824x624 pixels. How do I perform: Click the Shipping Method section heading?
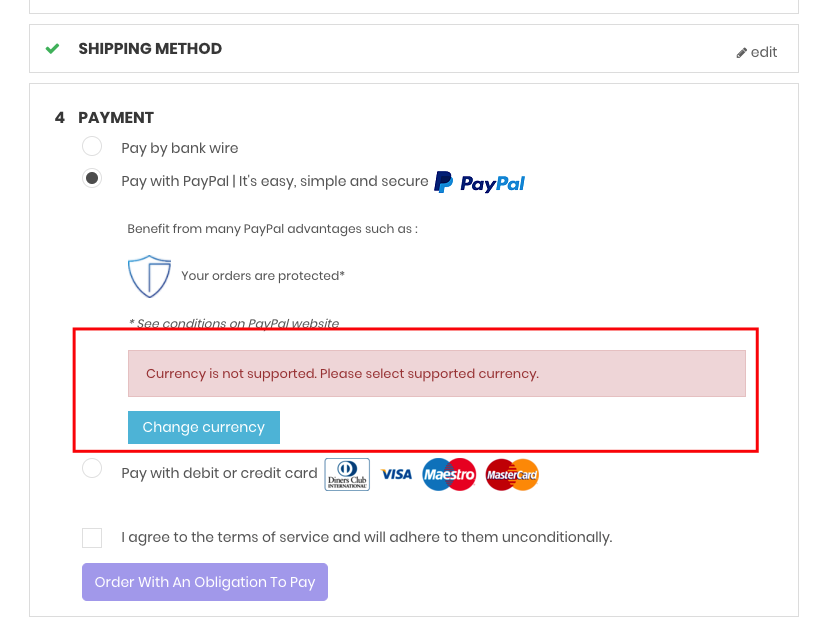click(150, 48)
